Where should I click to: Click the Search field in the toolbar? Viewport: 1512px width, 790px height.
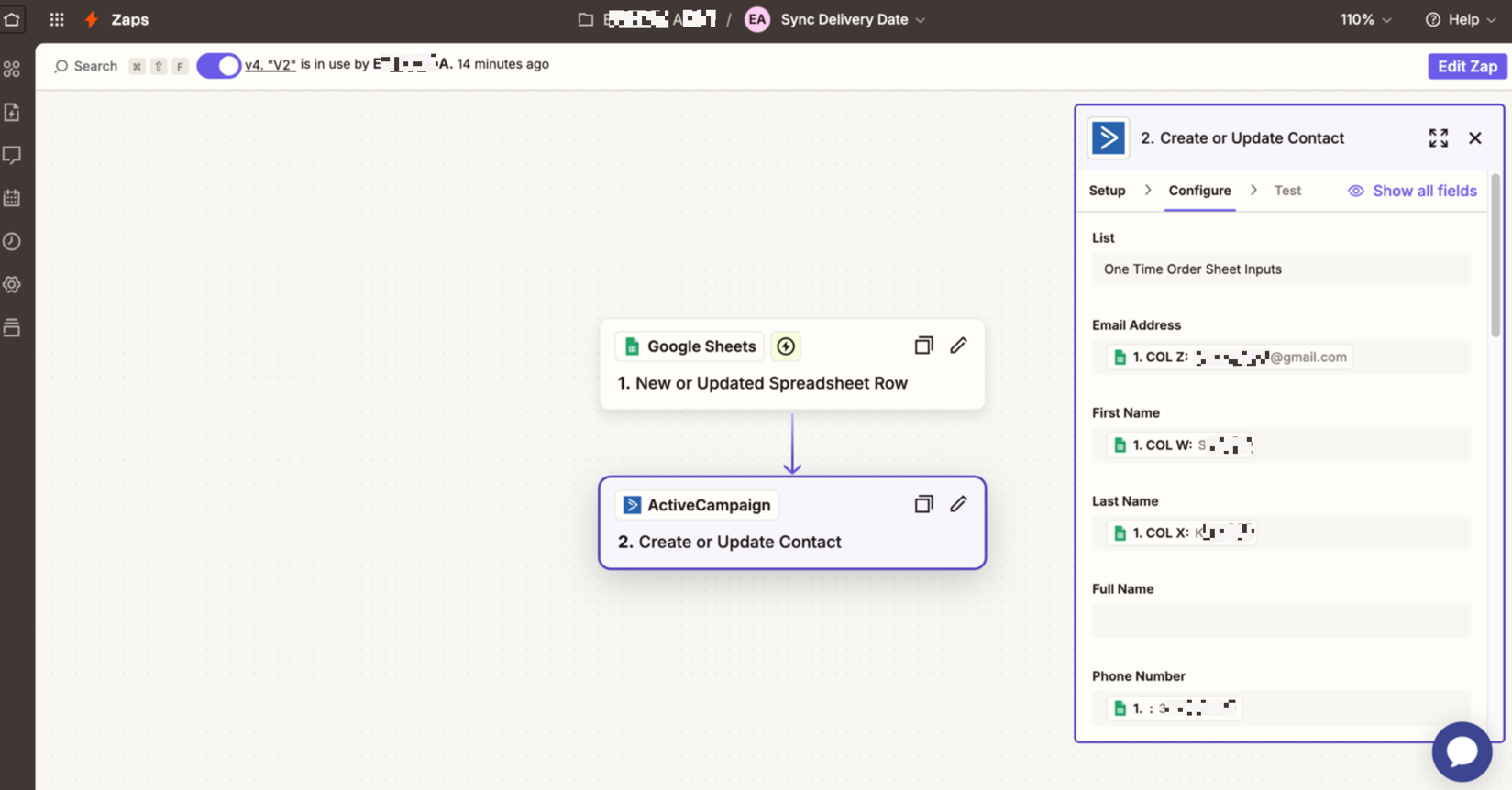coord(86,66)
